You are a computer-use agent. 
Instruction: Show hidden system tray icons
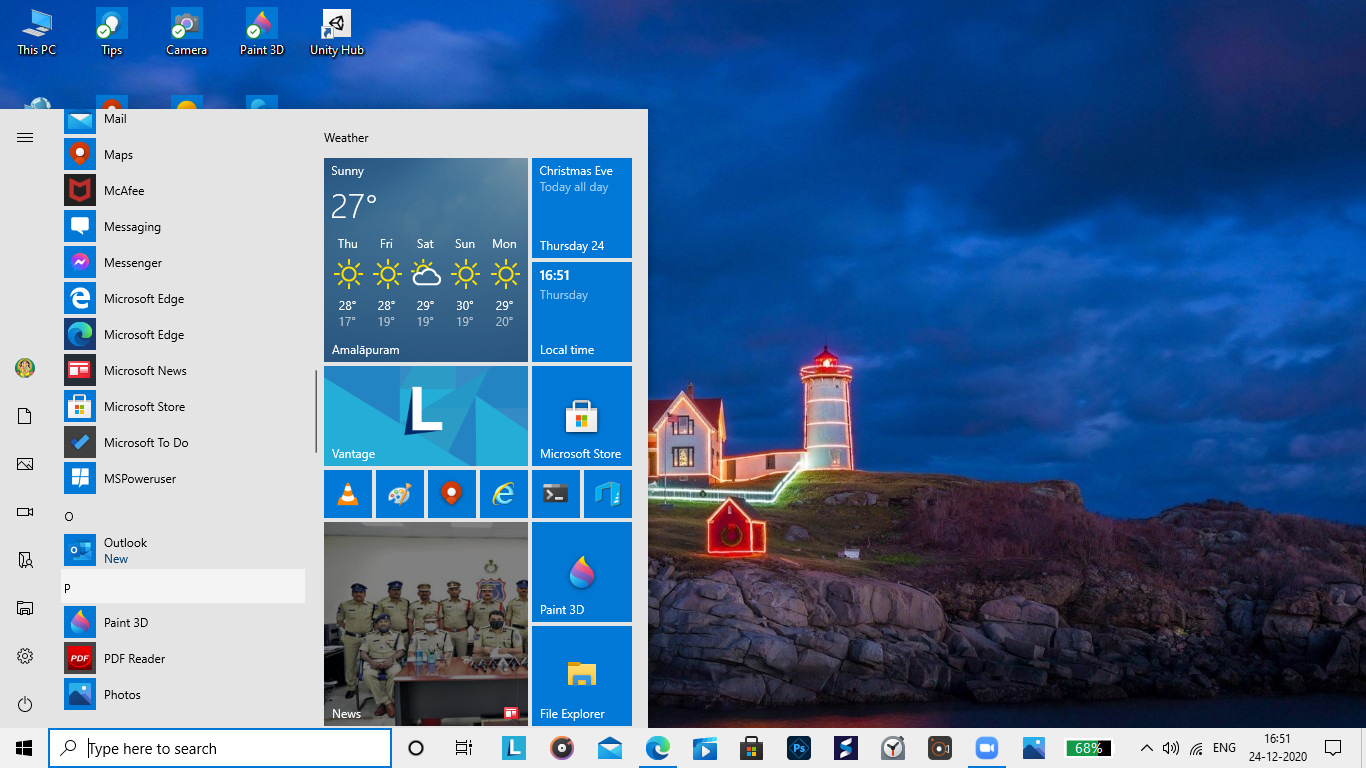tap(1147, 748)
